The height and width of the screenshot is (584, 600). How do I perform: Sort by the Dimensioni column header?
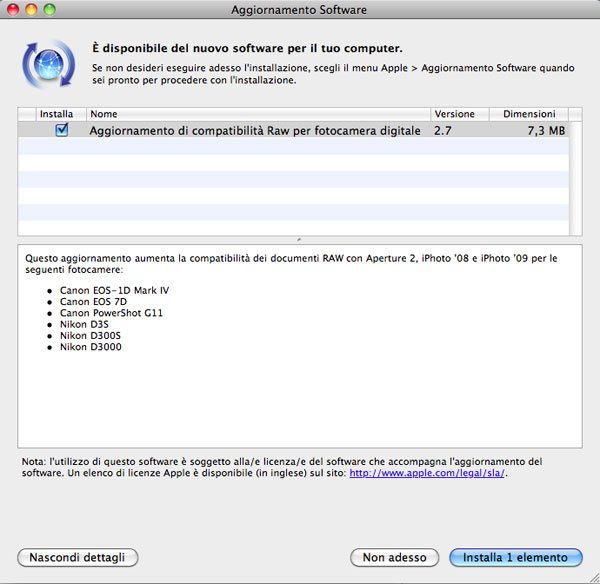click(x=529, y=114)
